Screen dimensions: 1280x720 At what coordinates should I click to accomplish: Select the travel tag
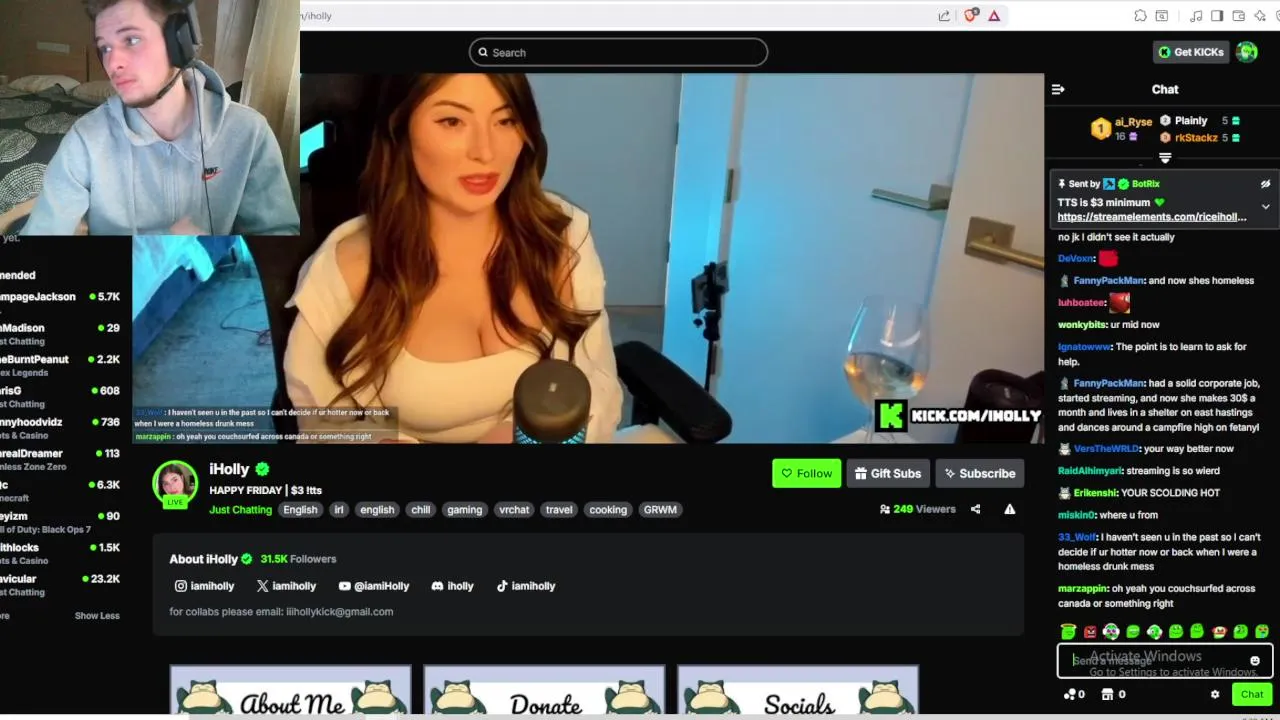click(559, 509)
